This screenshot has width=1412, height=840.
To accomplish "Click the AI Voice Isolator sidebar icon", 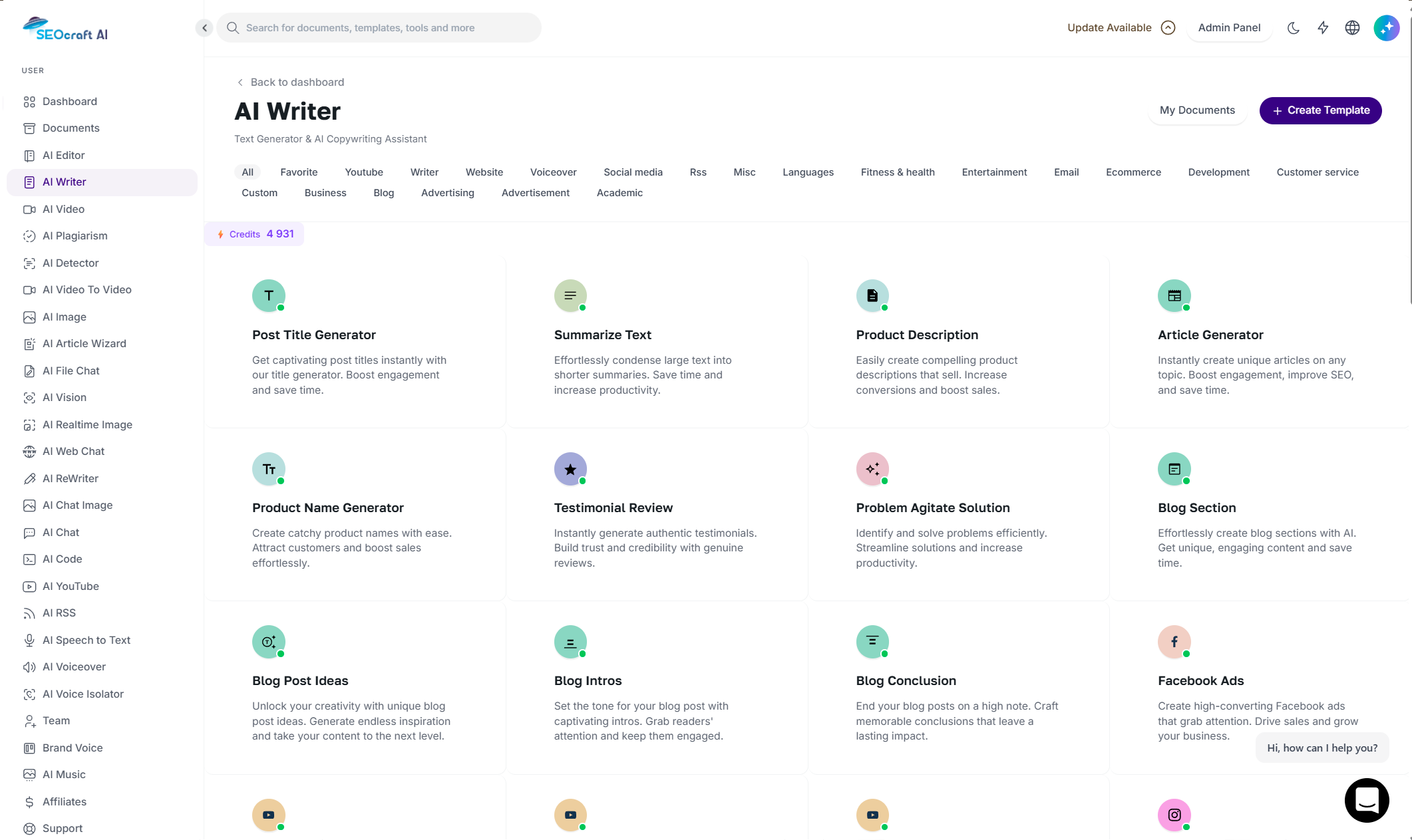I will pos(29,694).
